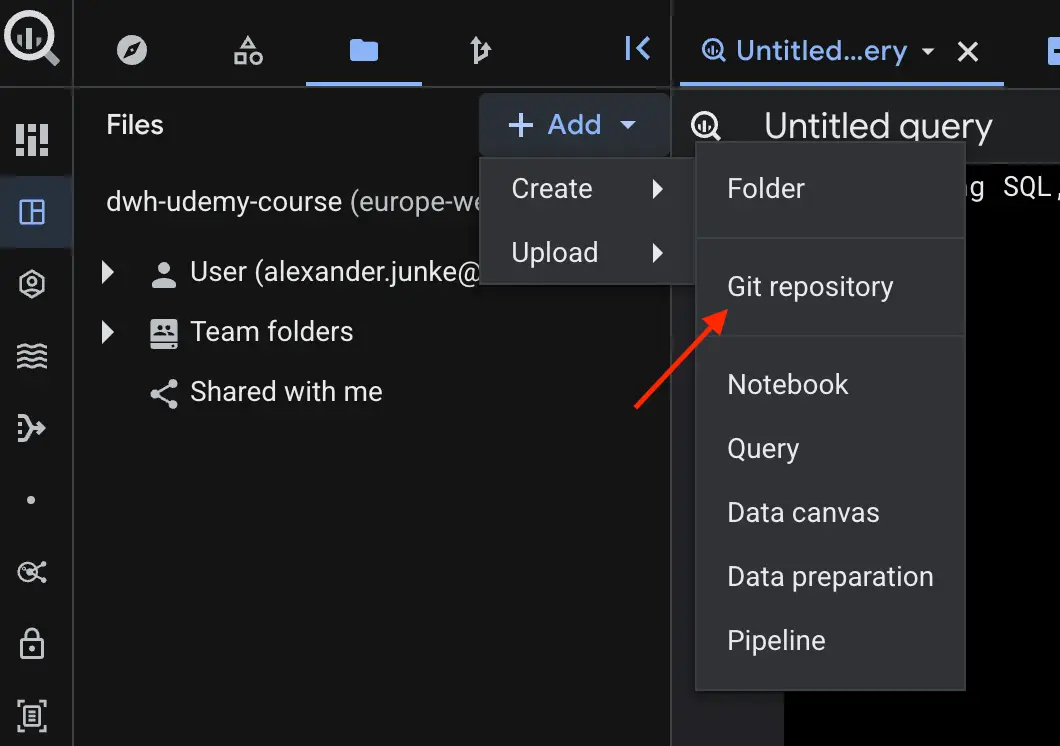The width and height of the screenshot is (1060, 746).
Task: Click the small dot sidebar item
Action: click(31, 500)
